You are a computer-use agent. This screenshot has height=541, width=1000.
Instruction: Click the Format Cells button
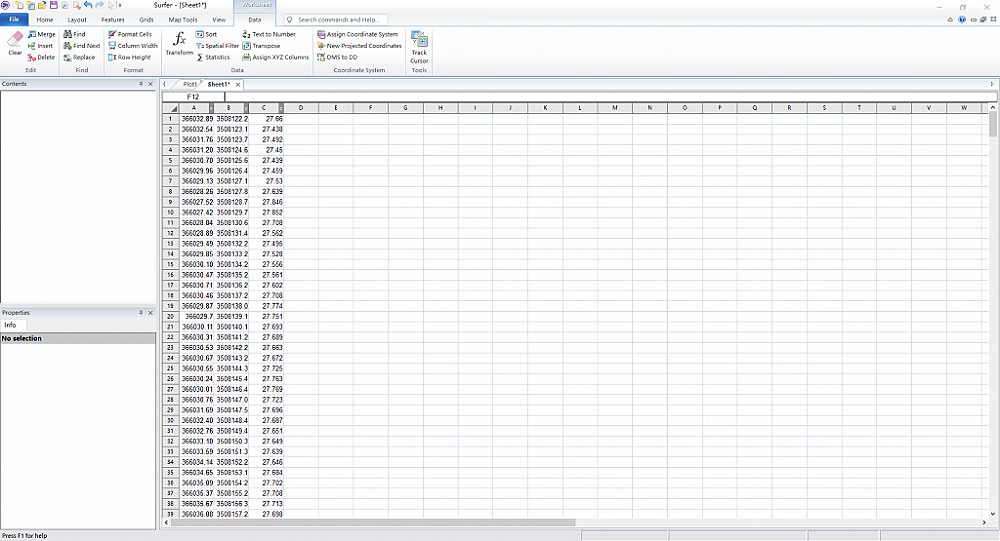[130, 34]
